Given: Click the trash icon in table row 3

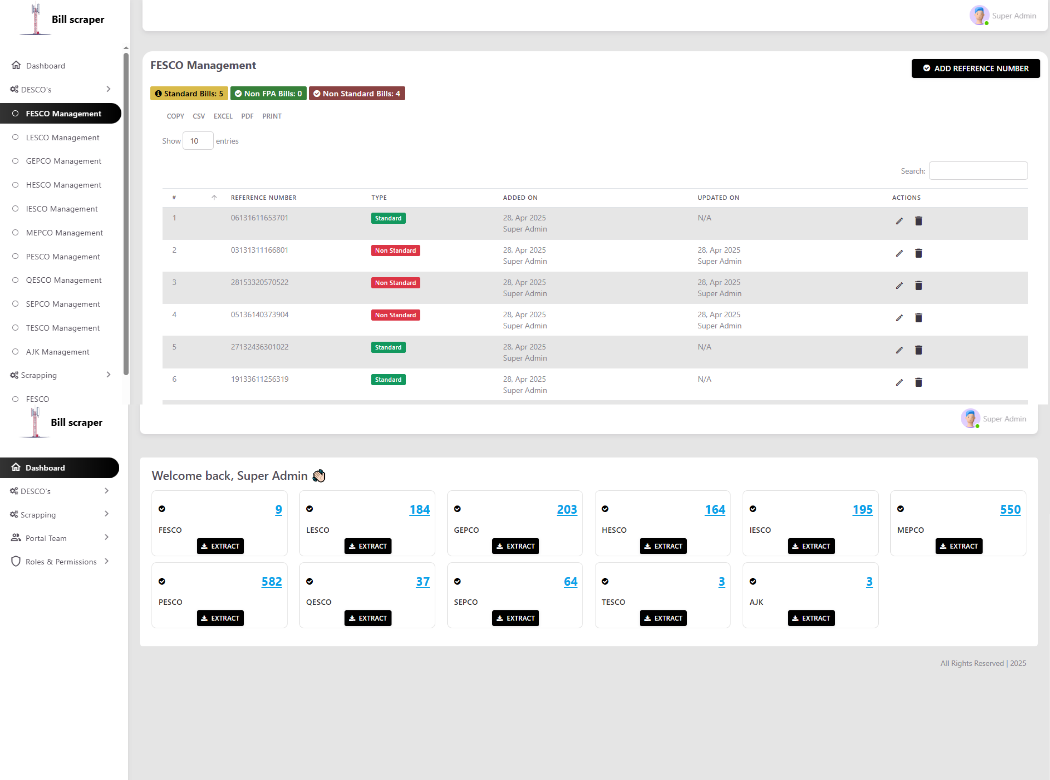Looking at the screenshot, I should point(919,285).
